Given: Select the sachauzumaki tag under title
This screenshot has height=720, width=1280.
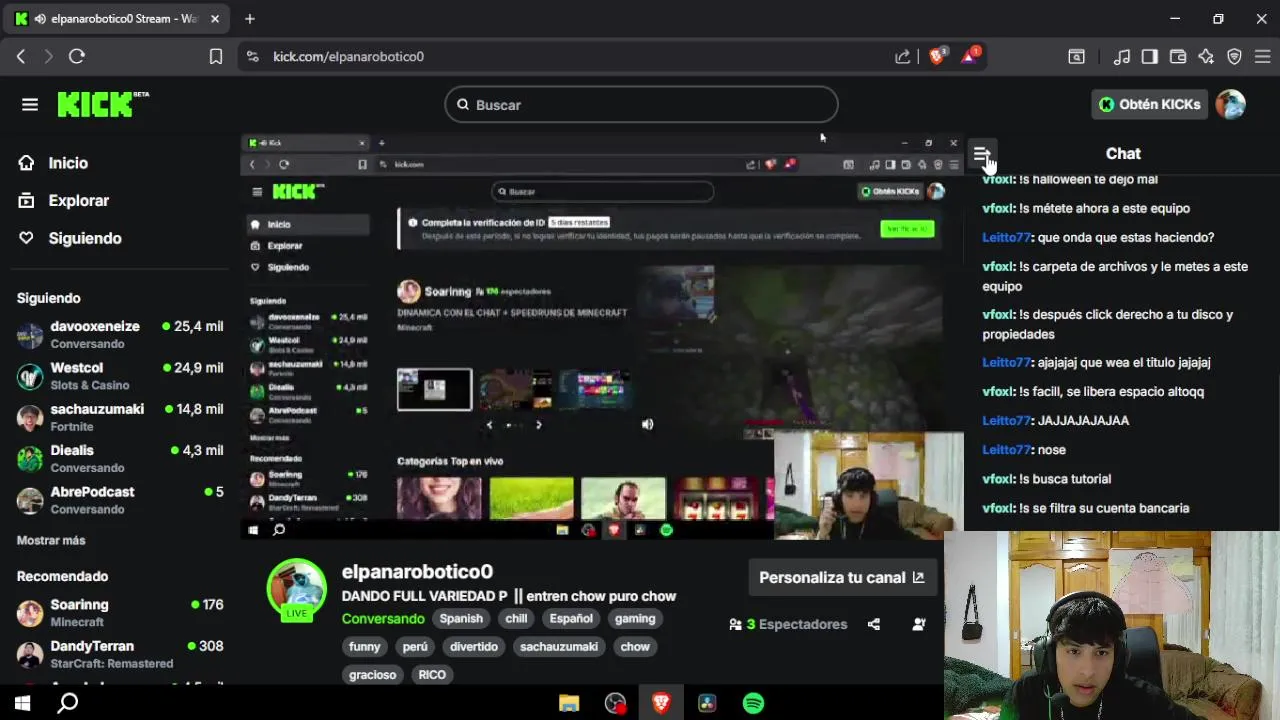Looking at the screenshot, I should [559, 647].
